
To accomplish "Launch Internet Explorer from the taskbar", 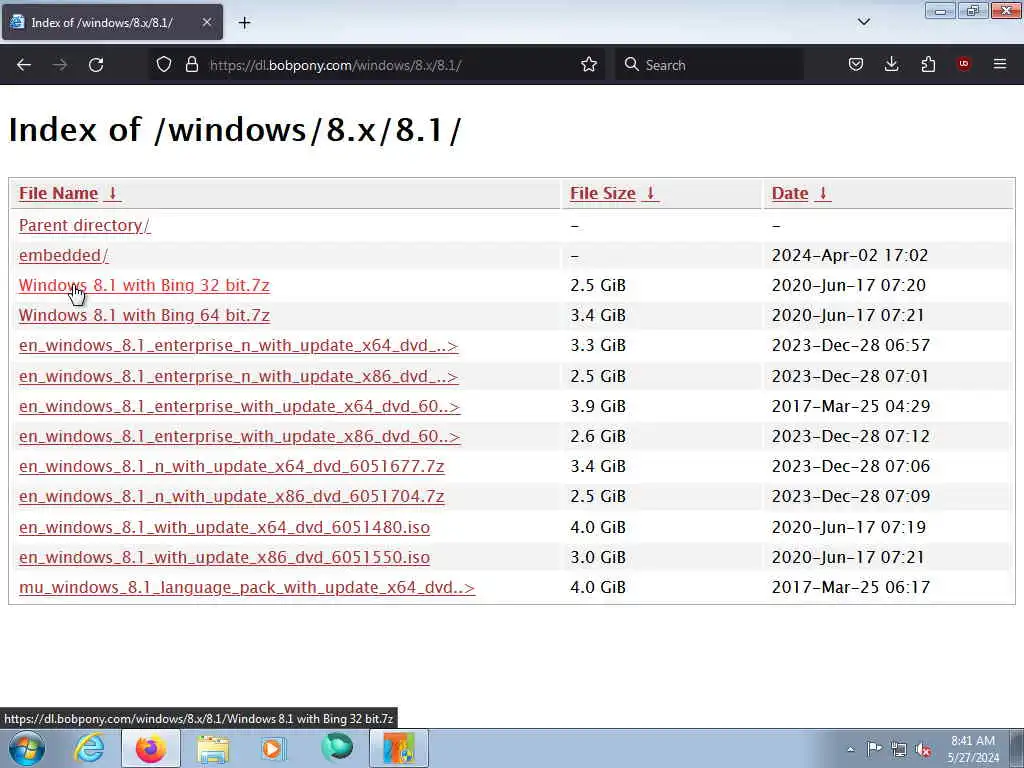I will coord(88,748).
